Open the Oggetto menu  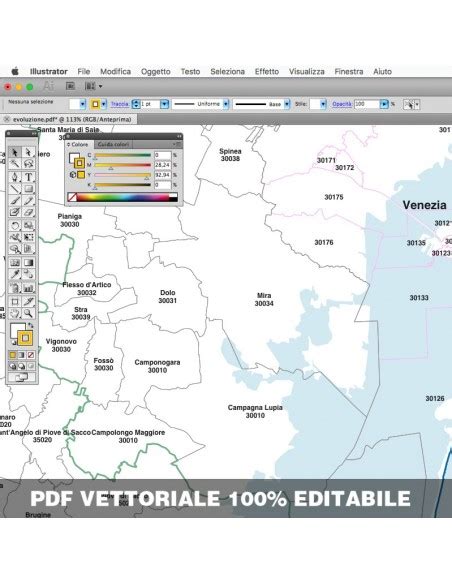click(156, 72)
